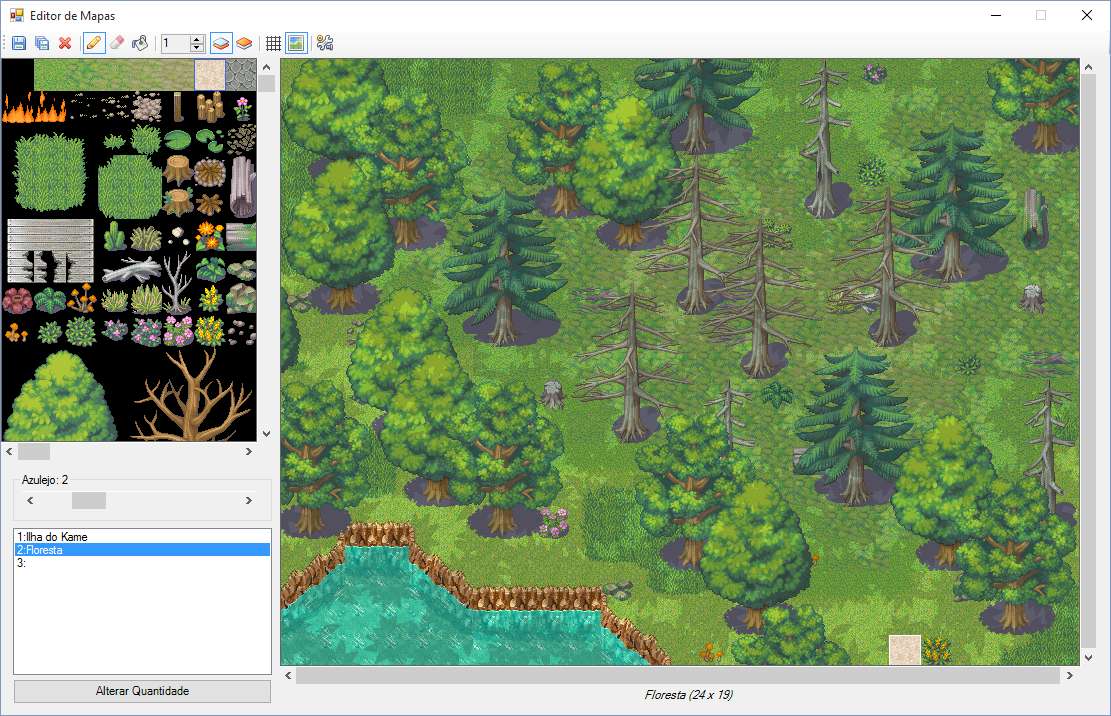Open the map settings tools icon

(x=324, y=43)
